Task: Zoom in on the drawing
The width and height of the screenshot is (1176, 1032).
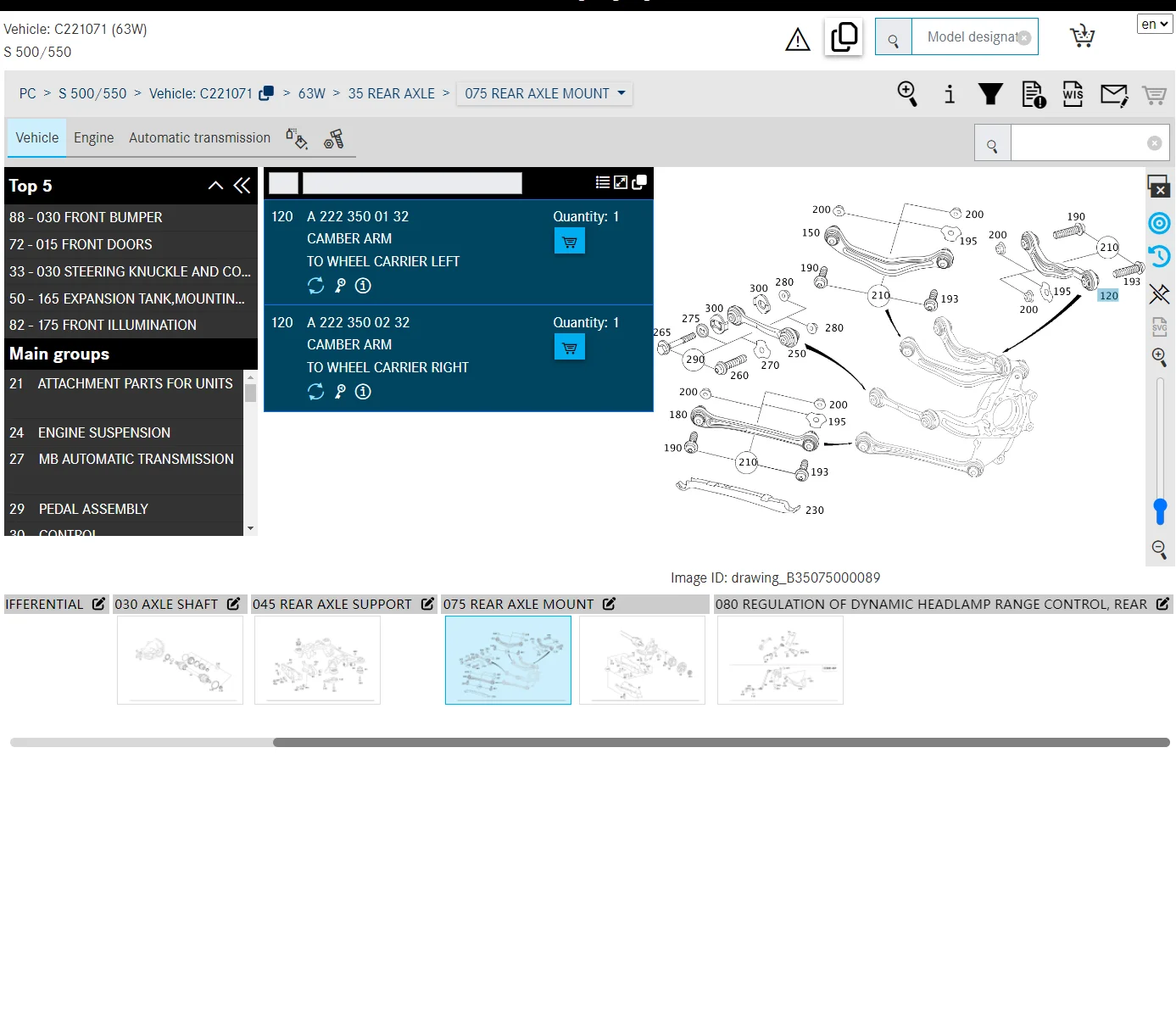Action: 1159,357
